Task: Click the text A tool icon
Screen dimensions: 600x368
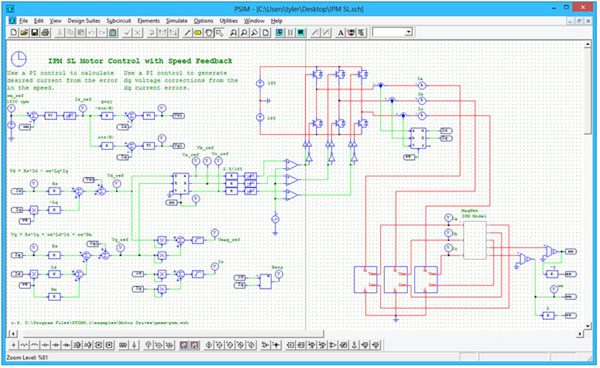Action: (341, 33)
